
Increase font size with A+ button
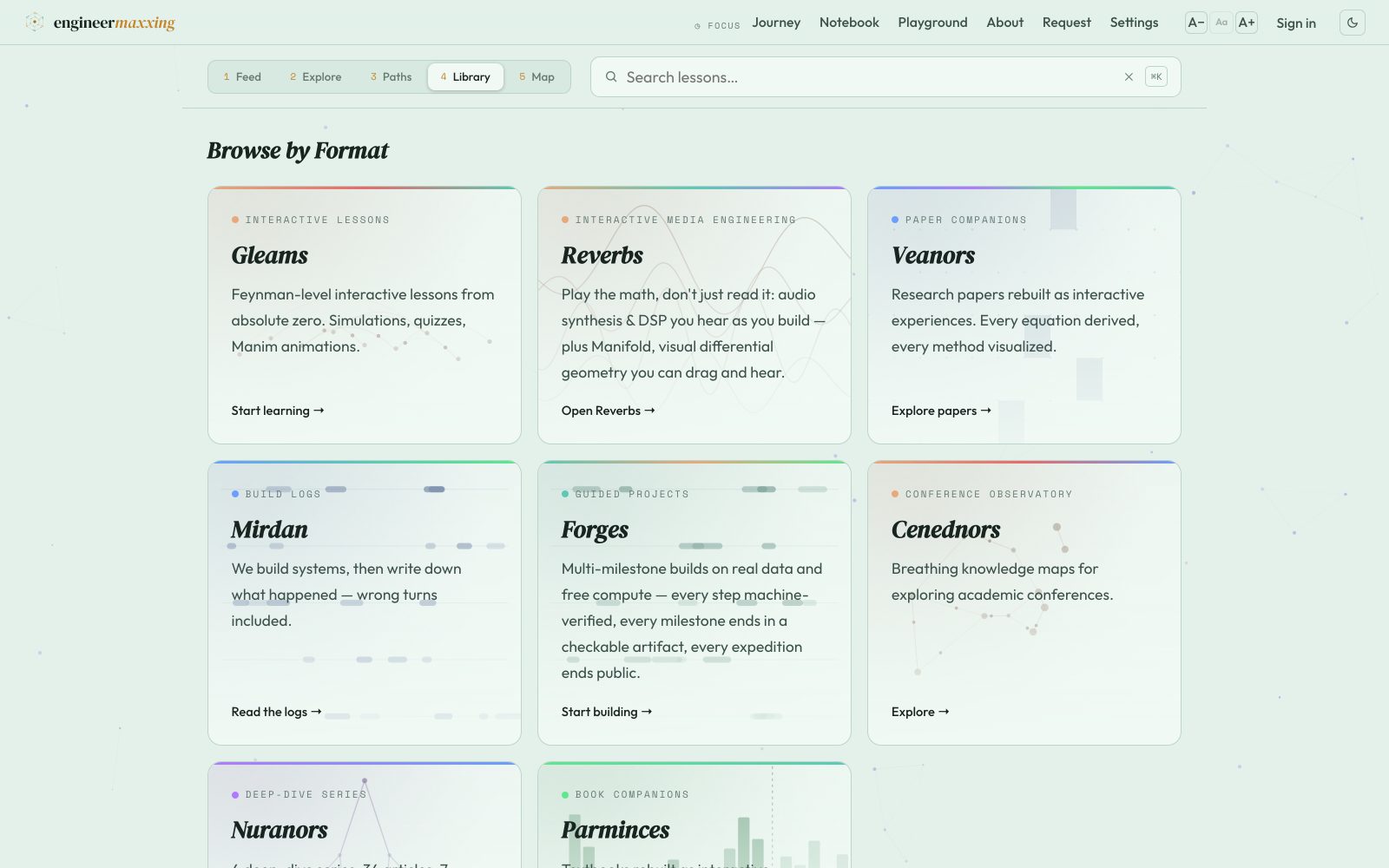1247,23
